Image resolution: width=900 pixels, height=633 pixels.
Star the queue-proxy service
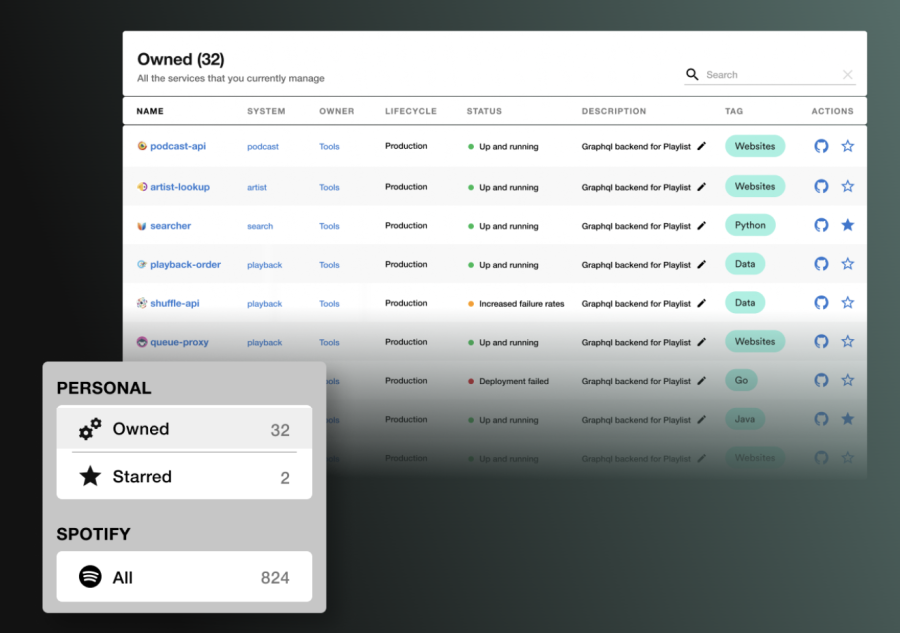(x=848, y=341)
